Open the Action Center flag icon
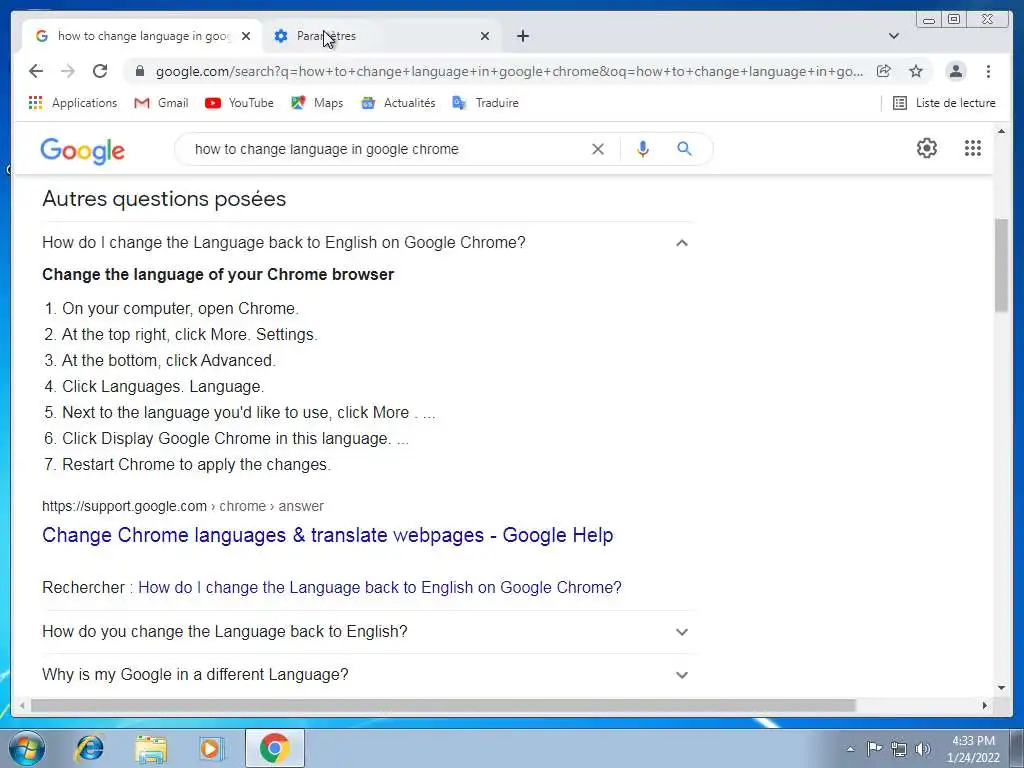This screenshot has width=1024, height=768. (874, 748)
